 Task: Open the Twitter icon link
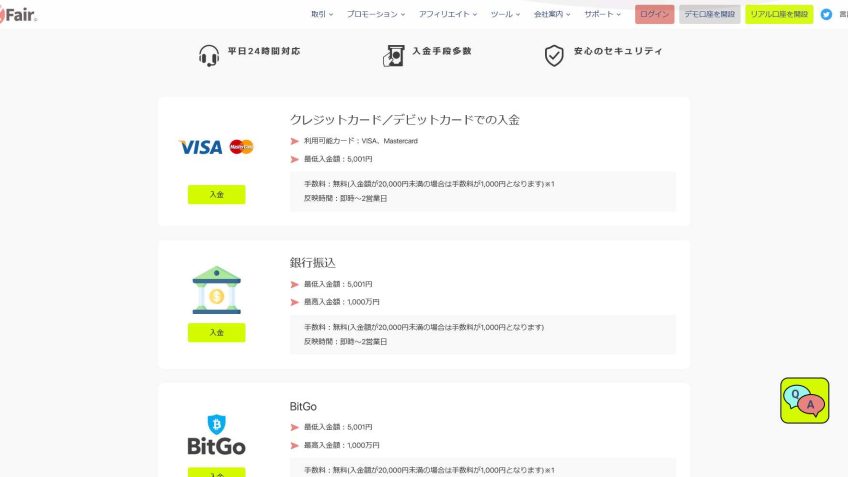click(x=826, y=14)
